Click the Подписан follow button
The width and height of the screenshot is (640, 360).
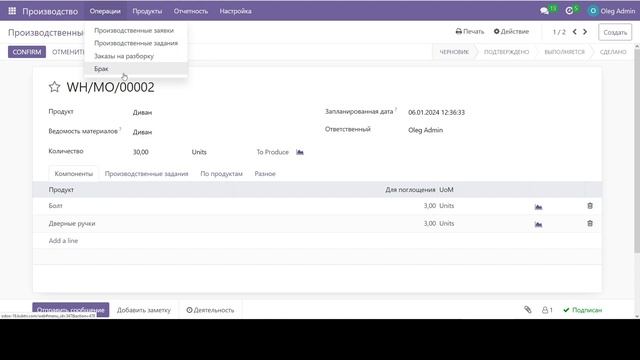(x=582, y=310)
